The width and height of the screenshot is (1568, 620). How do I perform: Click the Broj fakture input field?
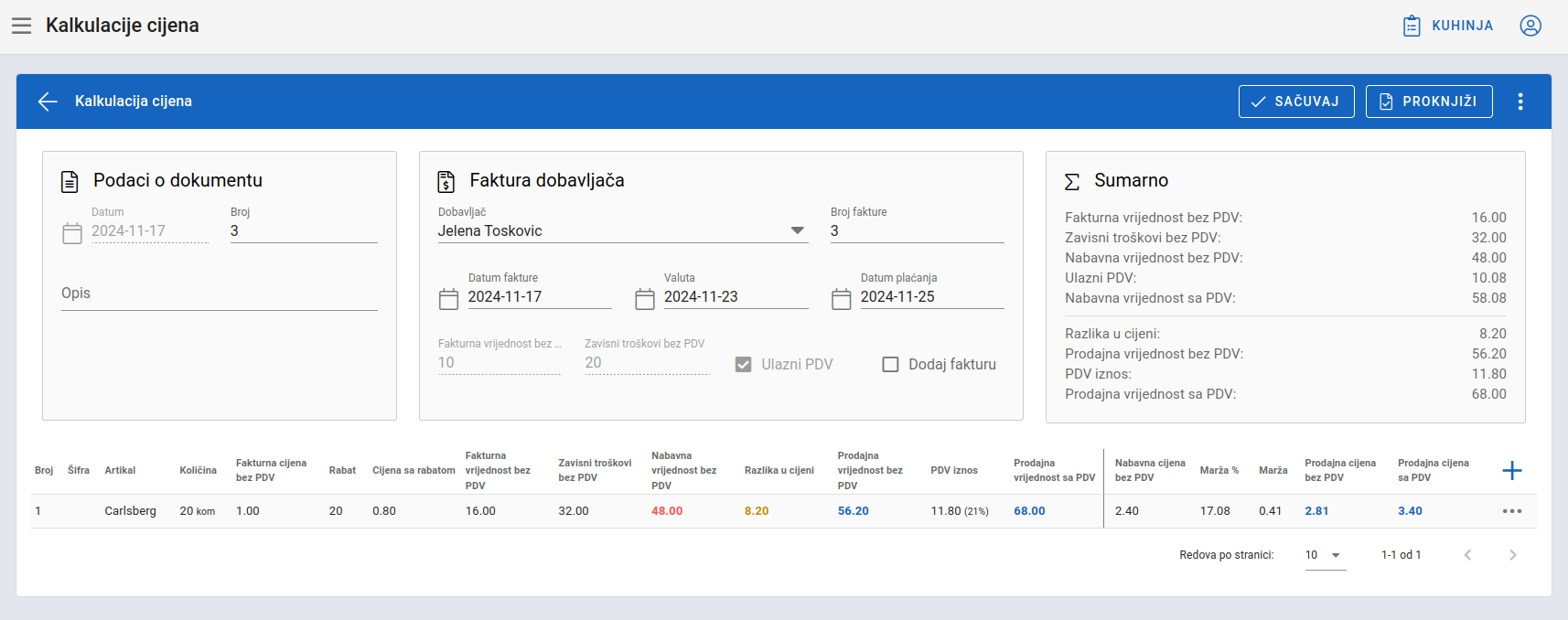coord(918,231)
